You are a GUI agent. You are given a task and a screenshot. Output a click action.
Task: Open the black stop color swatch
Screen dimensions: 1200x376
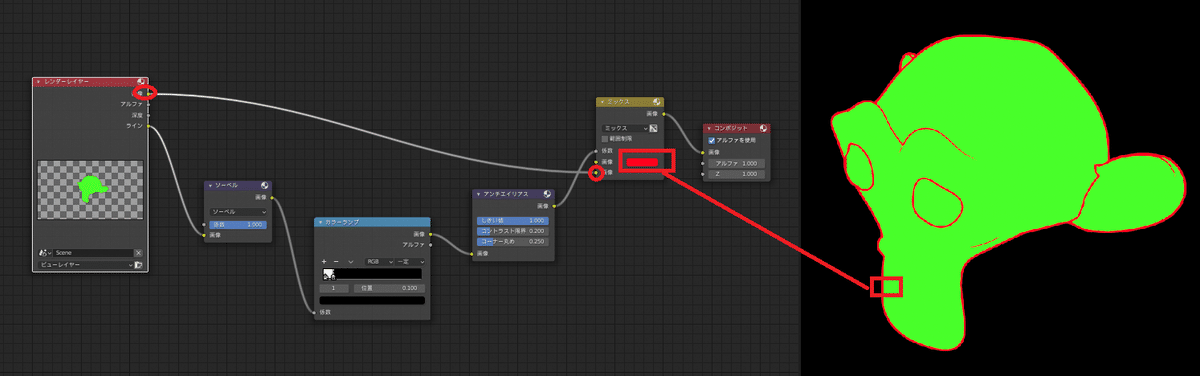tap(372, 300)
